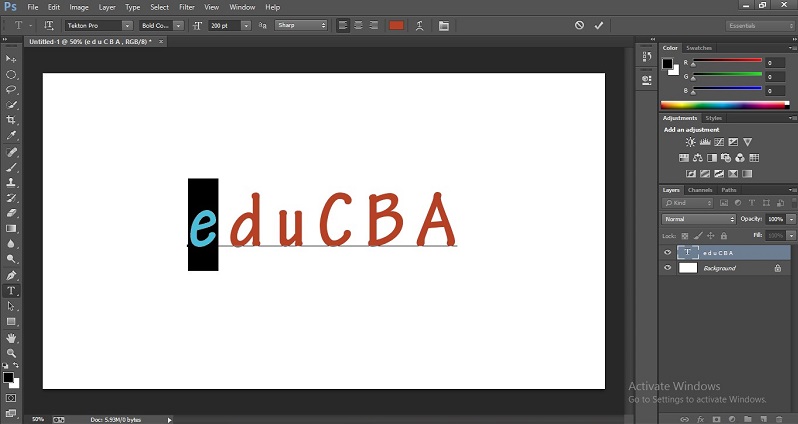This screenshot has width=798, height=424.
Task: Toggle text orientation in options bar
Action: point(49,25)
